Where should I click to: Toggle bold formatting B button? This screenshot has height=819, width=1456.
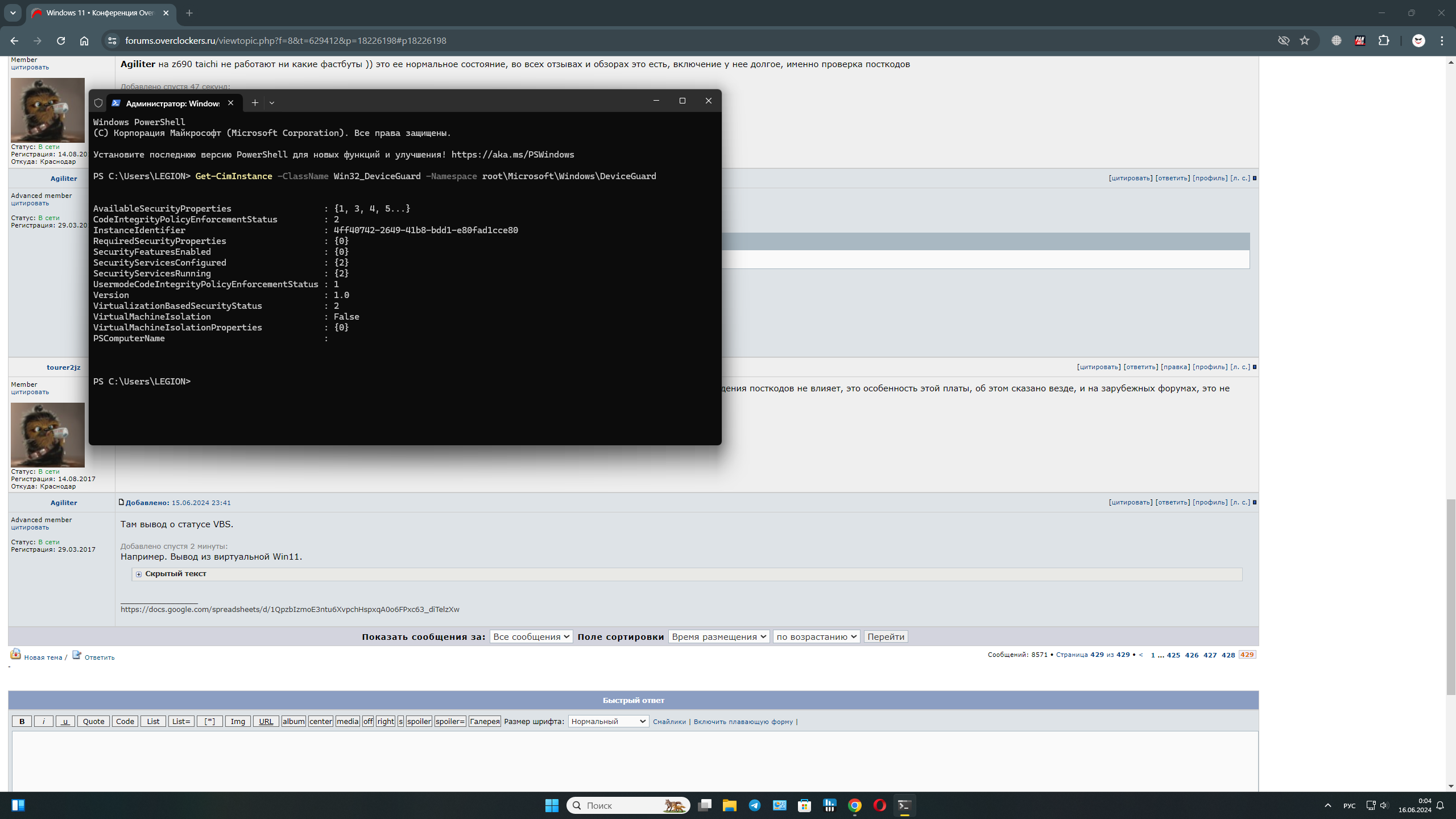click(x=22, y=721)
